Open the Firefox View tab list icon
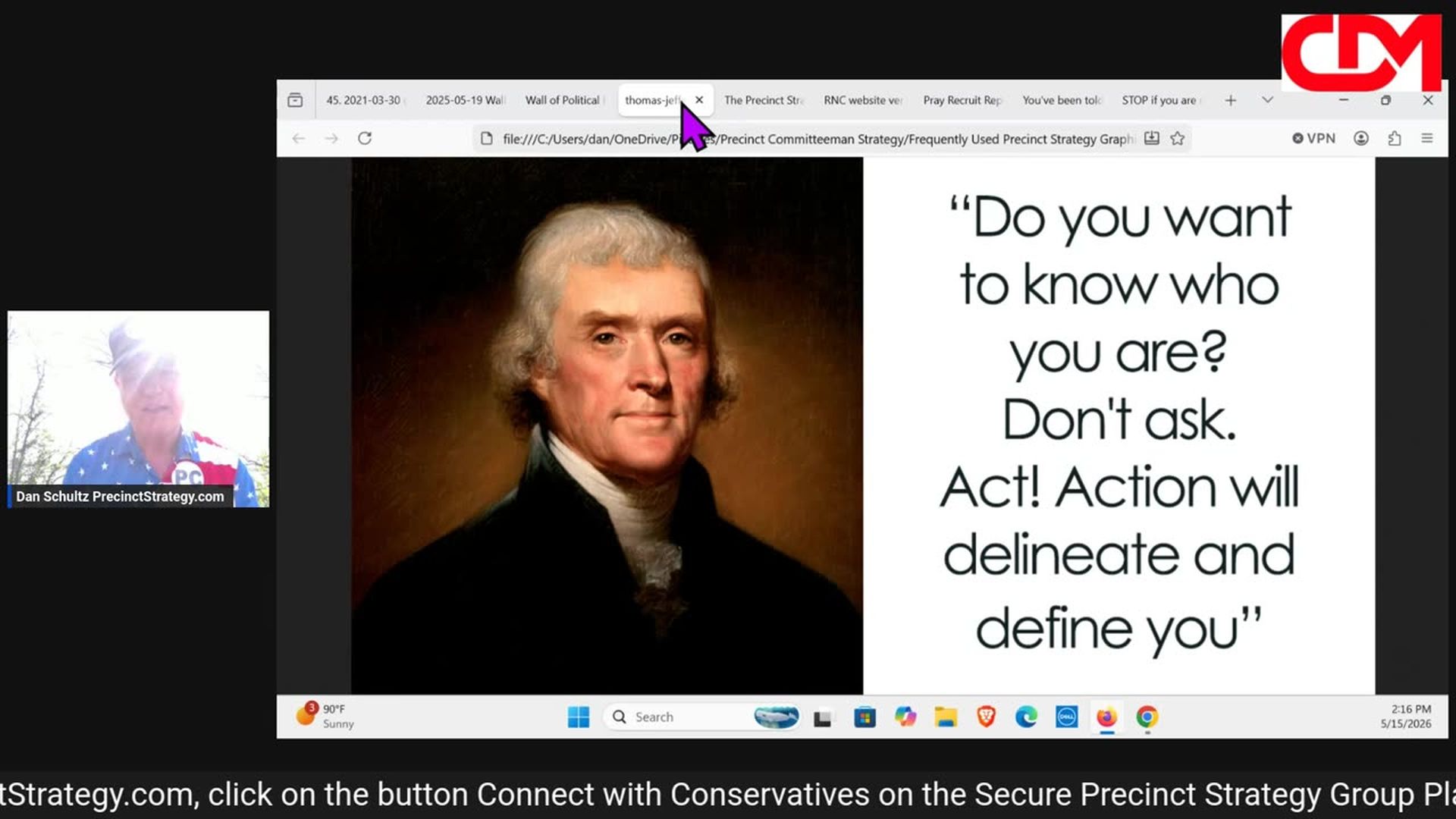This screenshot has width=1456, height=819. [295, 100]
